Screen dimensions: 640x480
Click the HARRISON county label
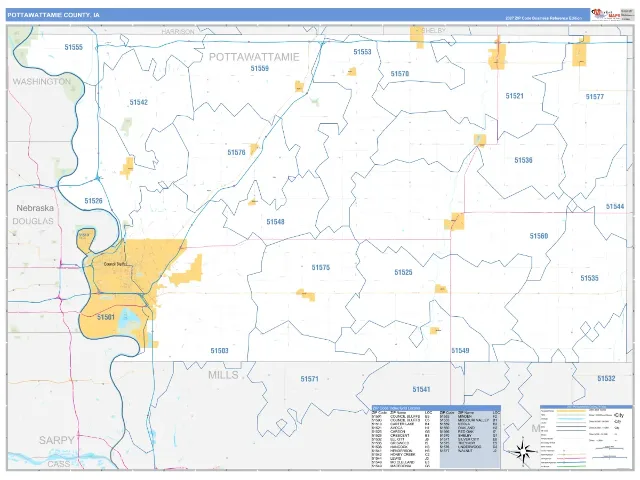(178, 32)
